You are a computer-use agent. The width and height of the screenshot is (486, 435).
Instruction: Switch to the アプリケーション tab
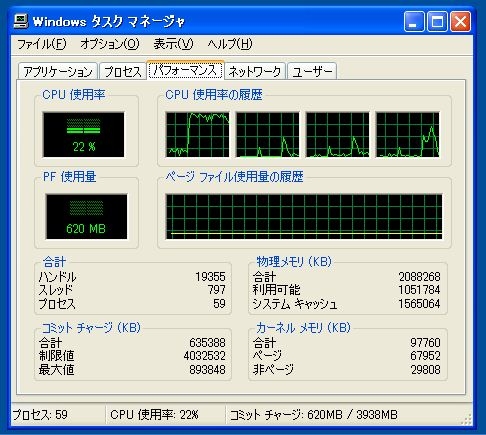58,71
